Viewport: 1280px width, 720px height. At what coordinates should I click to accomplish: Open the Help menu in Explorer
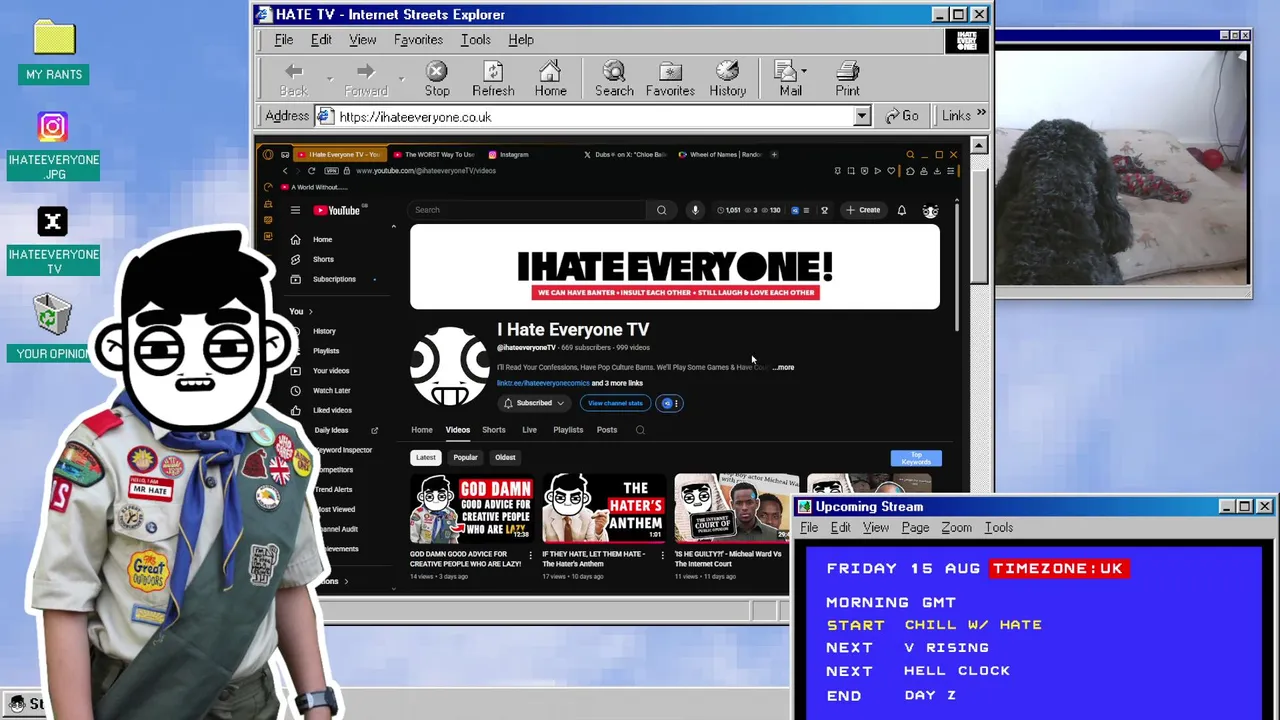(521, 40)
